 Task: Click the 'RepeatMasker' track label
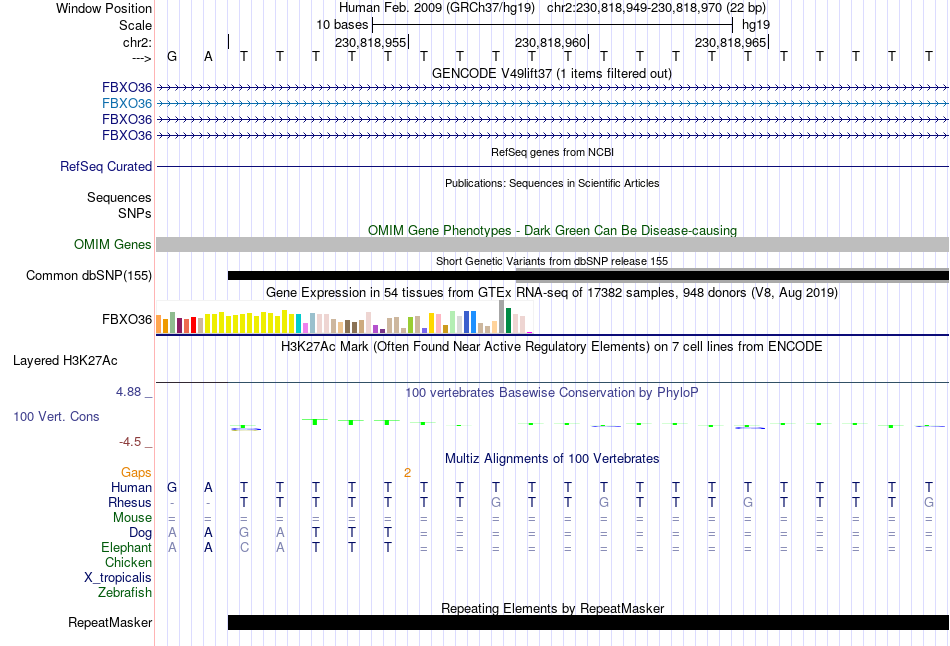click(x=110, y=622)
